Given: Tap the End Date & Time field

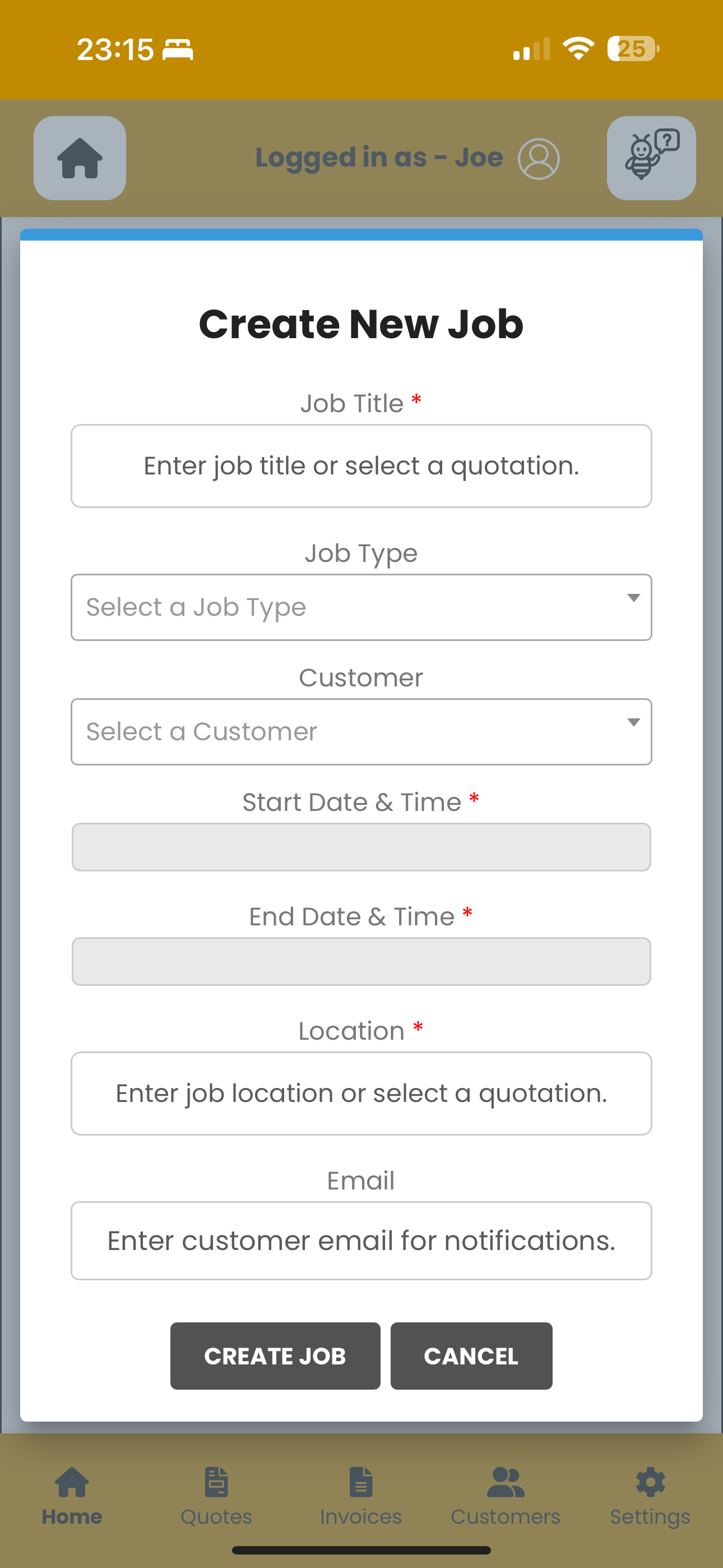Looking at the screenshot, I should 361,962.
